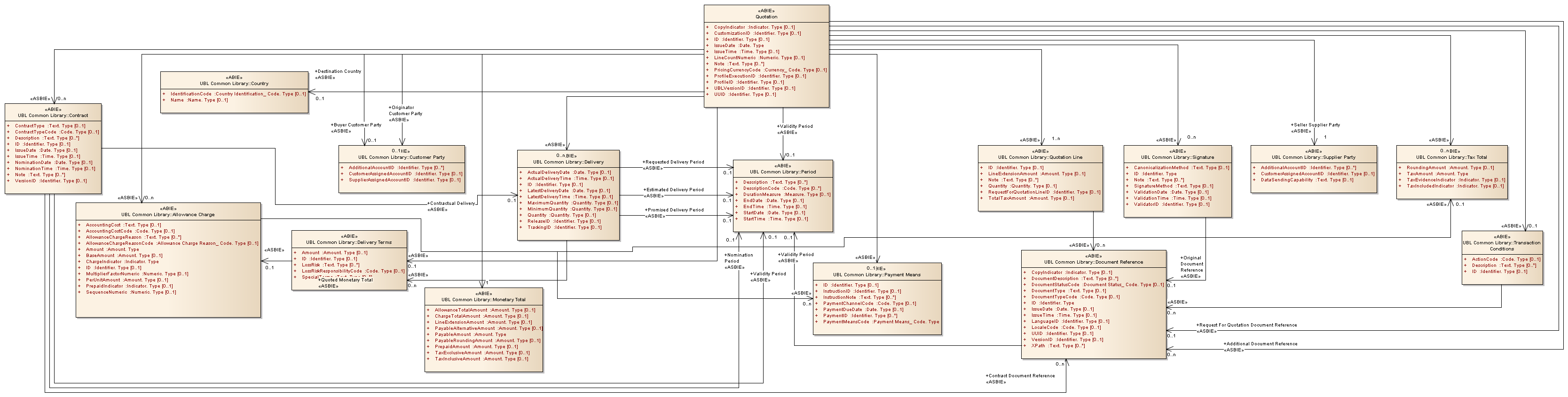Click the Tax Total class title

(x=1451, y=157)
